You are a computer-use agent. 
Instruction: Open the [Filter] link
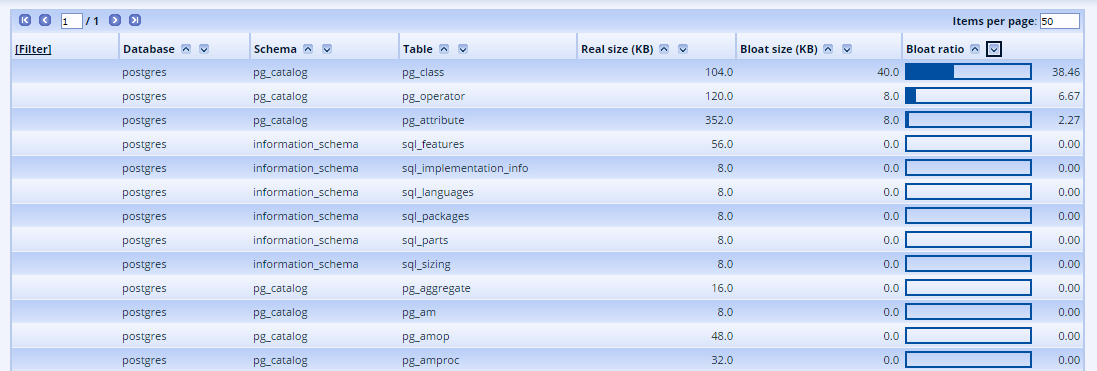[33, 49]
